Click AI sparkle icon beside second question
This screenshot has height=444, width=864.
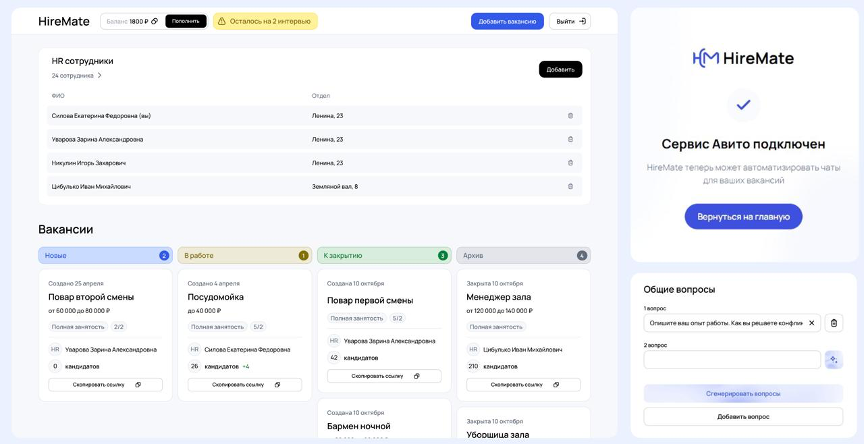834,360
